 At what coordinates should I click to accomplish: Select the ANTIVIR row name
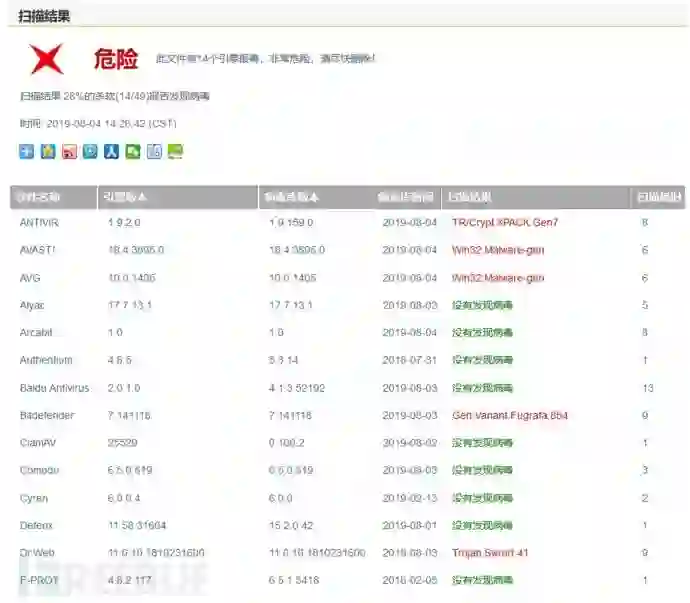tap(39, 223)
